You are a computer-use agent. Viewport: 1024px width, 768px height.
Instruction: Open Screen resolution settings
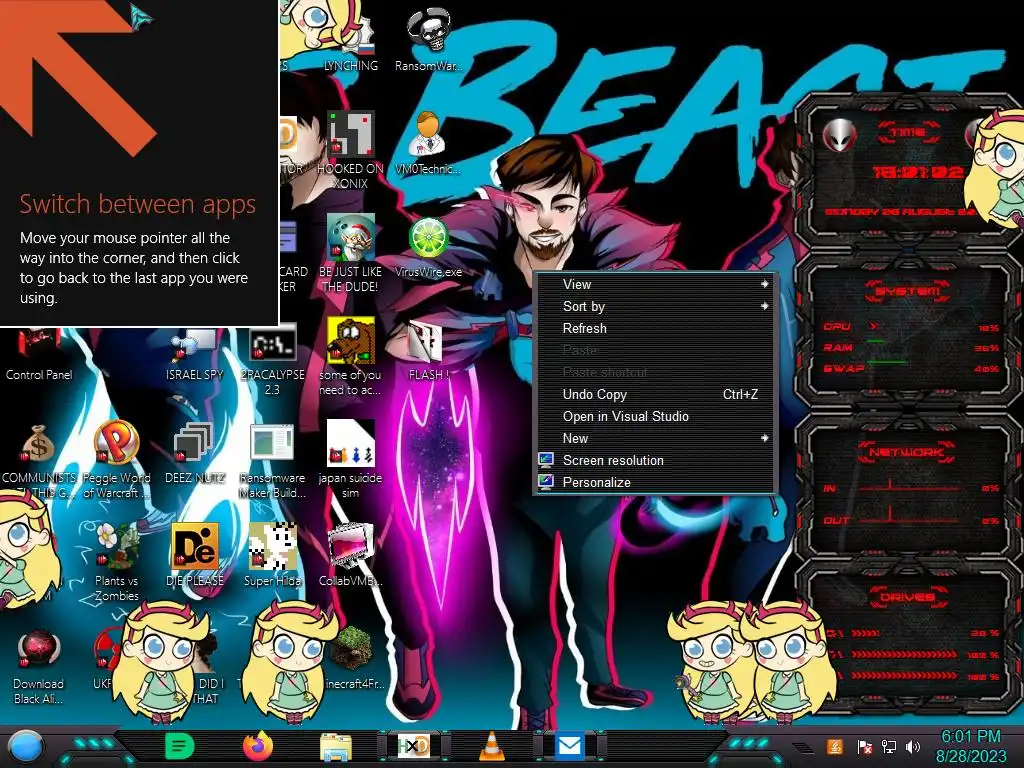(655, 460)
